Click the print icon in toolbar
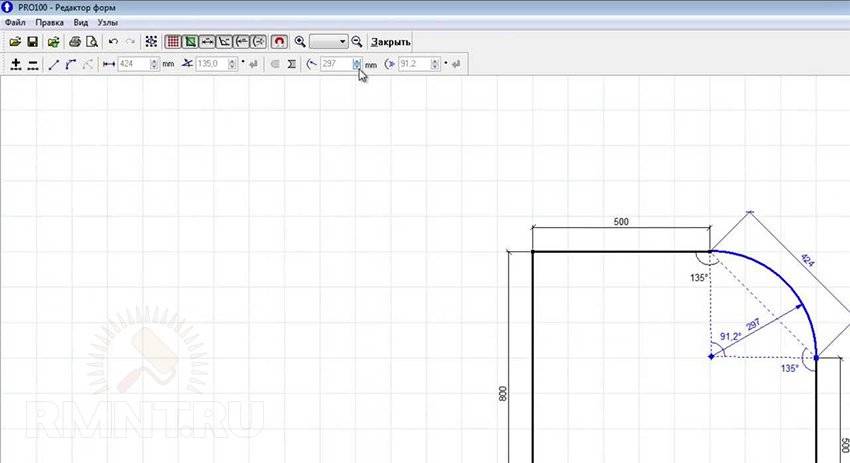Image resolution: width=850 pixels, height=463 pixels. pyautogui.click(x=75, y=42)
